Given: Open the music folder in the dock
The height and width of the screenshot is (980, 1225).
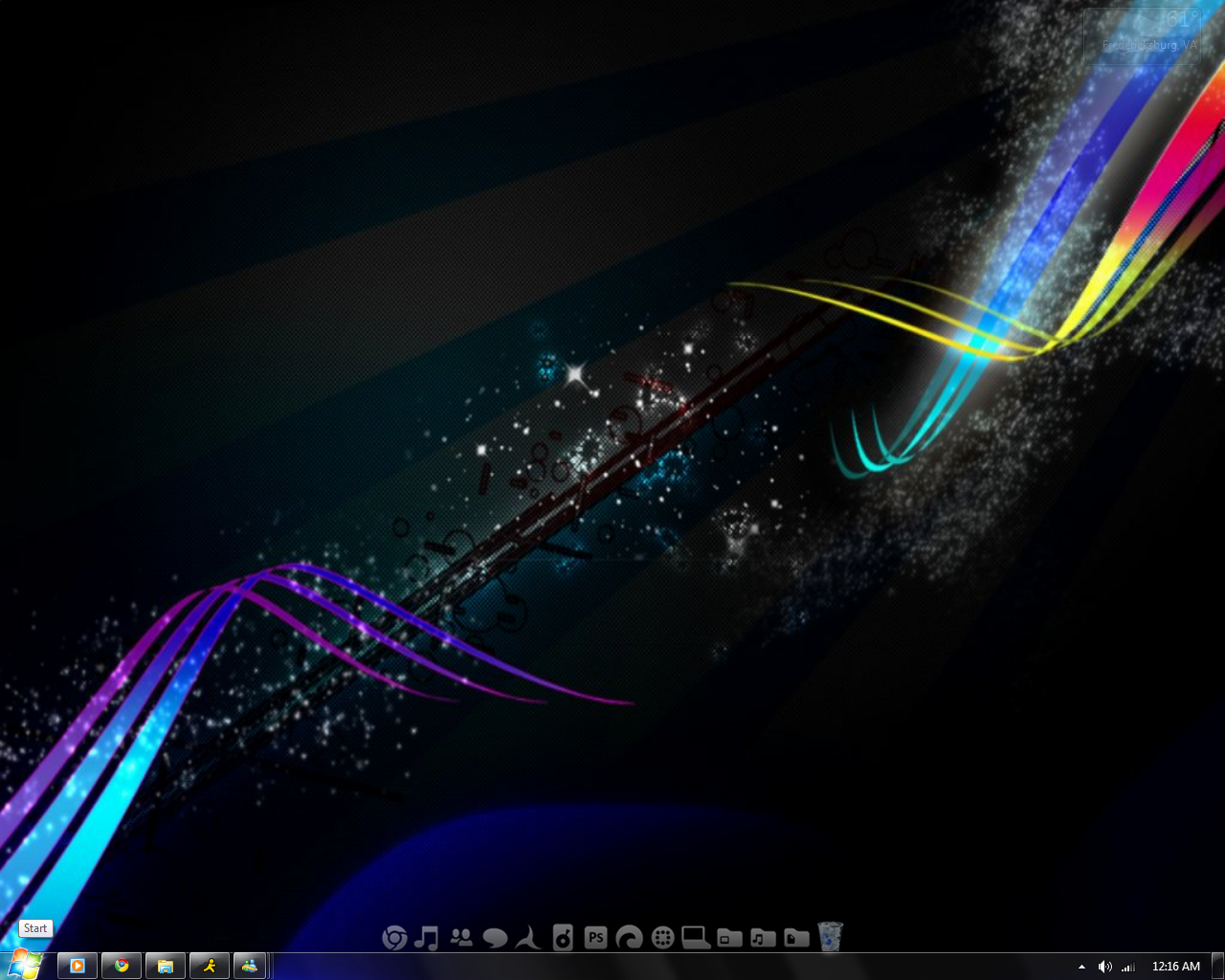Looking at the screenshot, I should point(763,938).
